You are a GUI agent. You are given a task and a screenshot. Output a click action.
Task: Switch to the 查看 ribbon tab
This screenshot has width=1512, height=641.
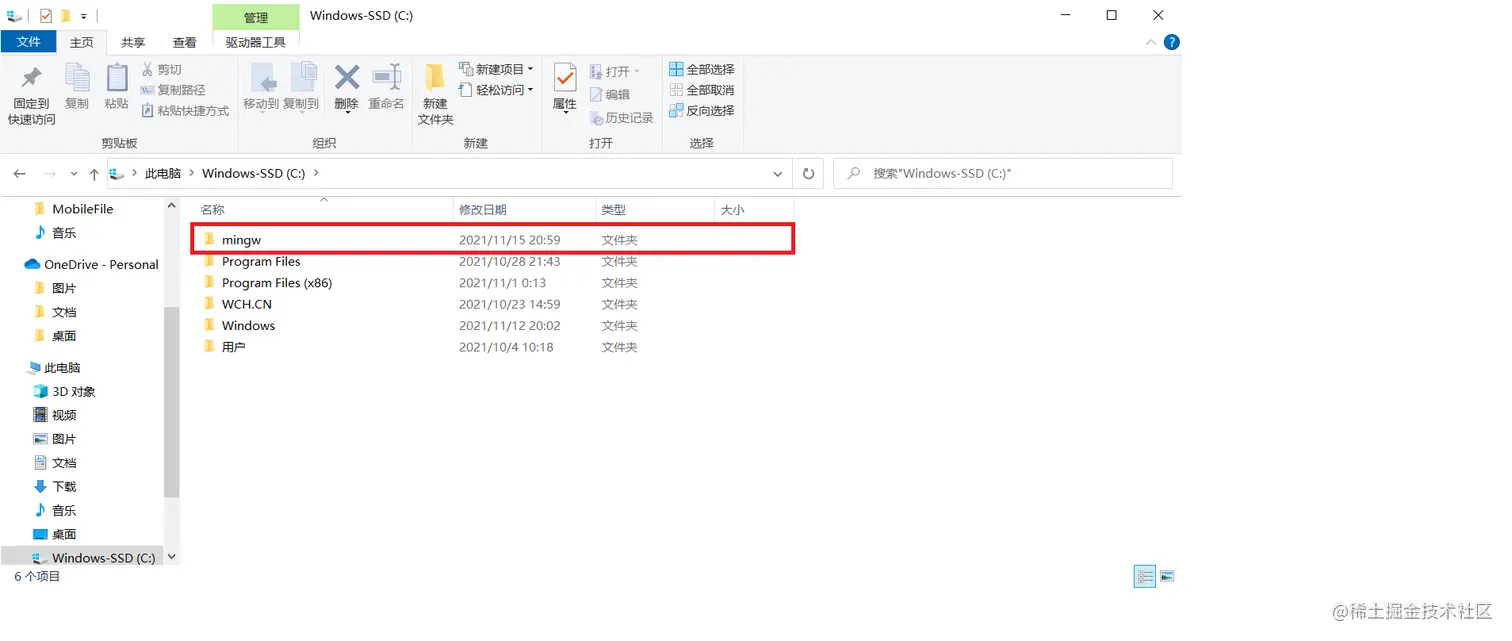click(184, 42)
